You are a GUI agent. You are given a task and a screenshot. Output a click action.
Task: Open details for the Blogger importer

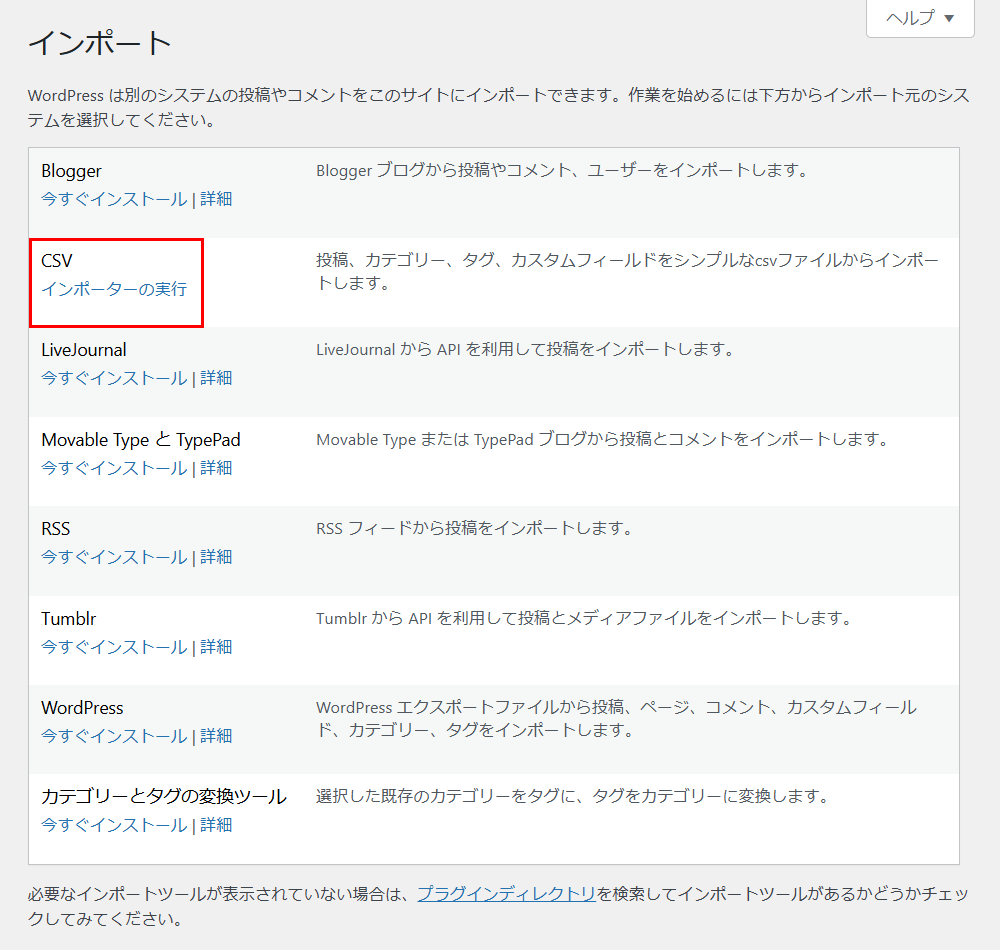pyautogui.click(x=217, y=199)
